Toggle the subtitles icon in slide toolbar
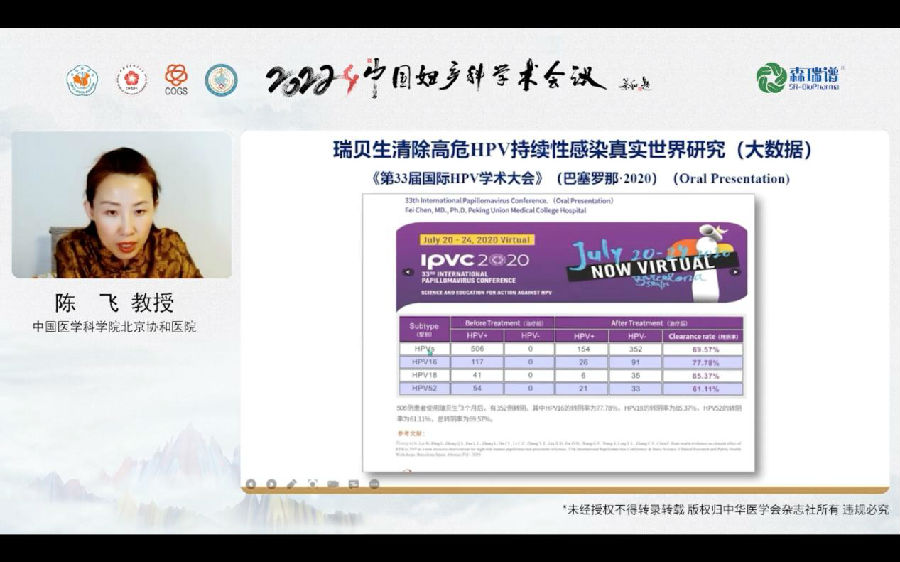900x562 pixels. pyautogui.click(x=353, y=484)
